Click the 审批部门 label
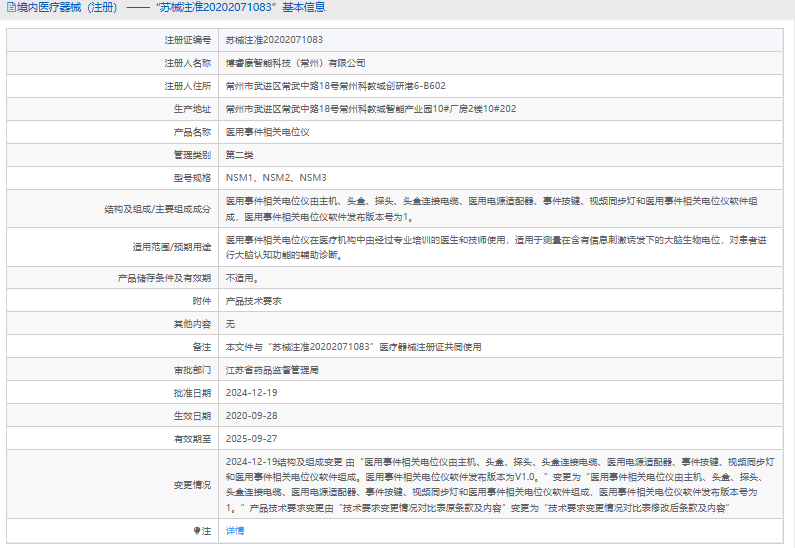This screenshot has height=548, width=795. [x=192, y=370]
